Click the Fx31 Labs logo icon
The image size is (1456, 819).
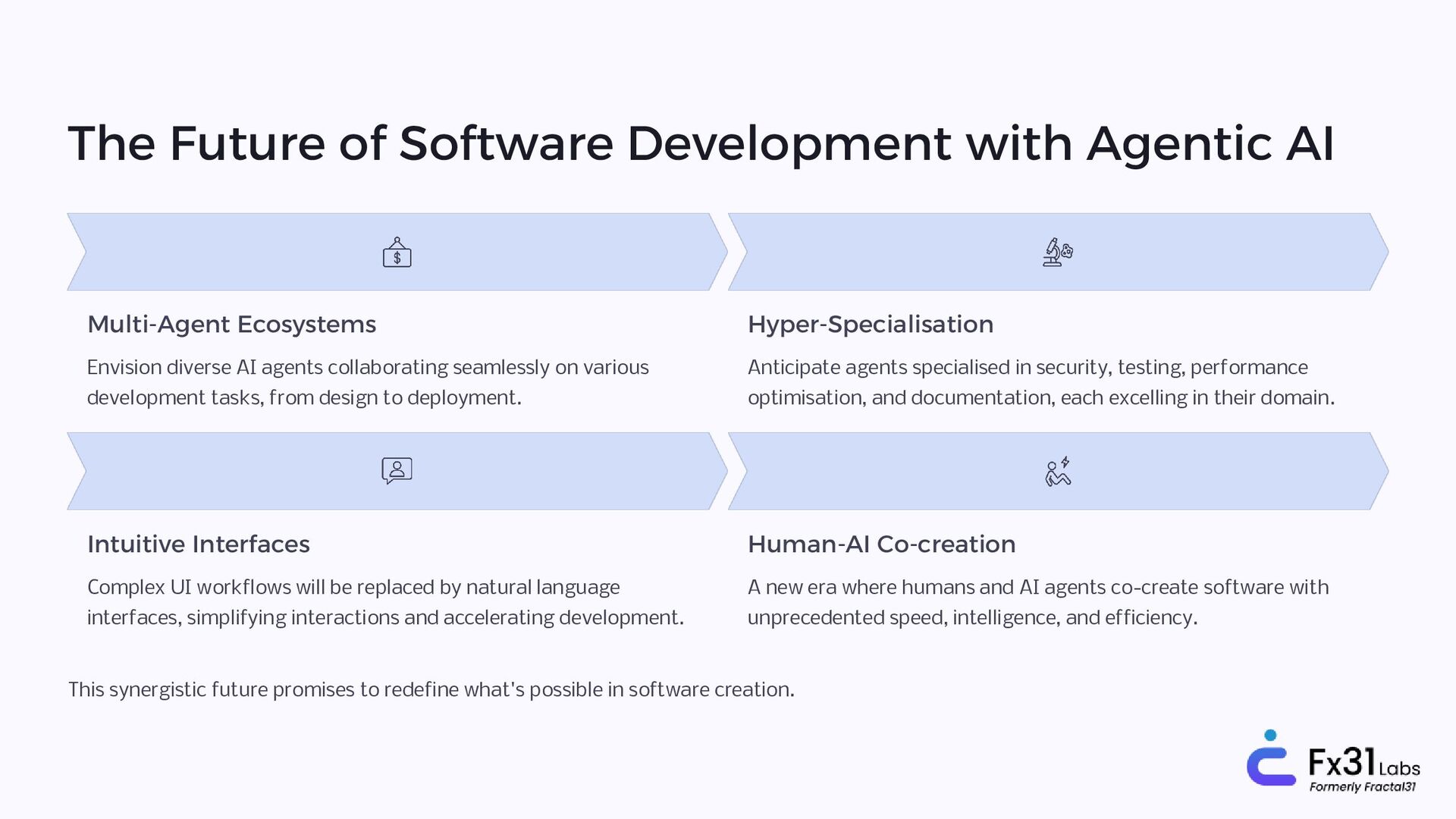pyautogui.click(x=1271, y=759)
